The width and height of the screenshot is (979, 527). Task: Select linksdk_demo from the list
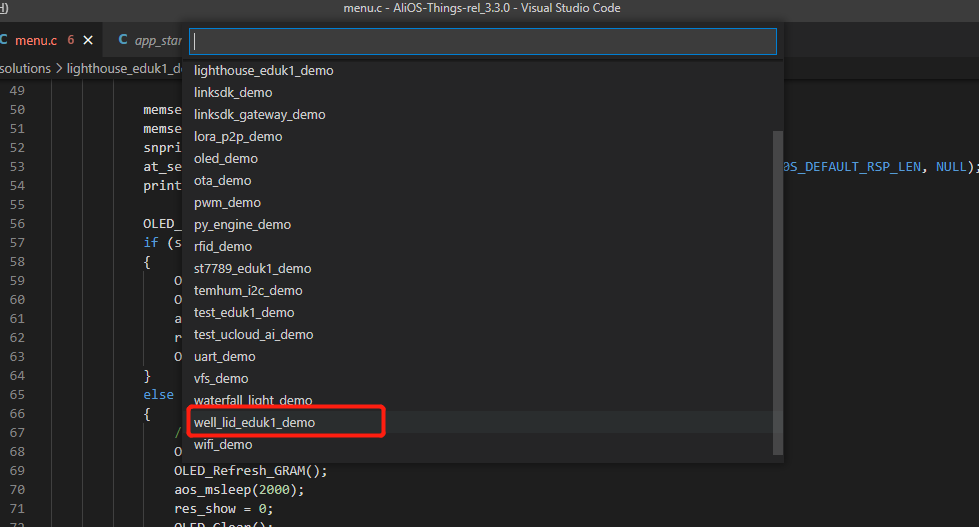[483, 92]
